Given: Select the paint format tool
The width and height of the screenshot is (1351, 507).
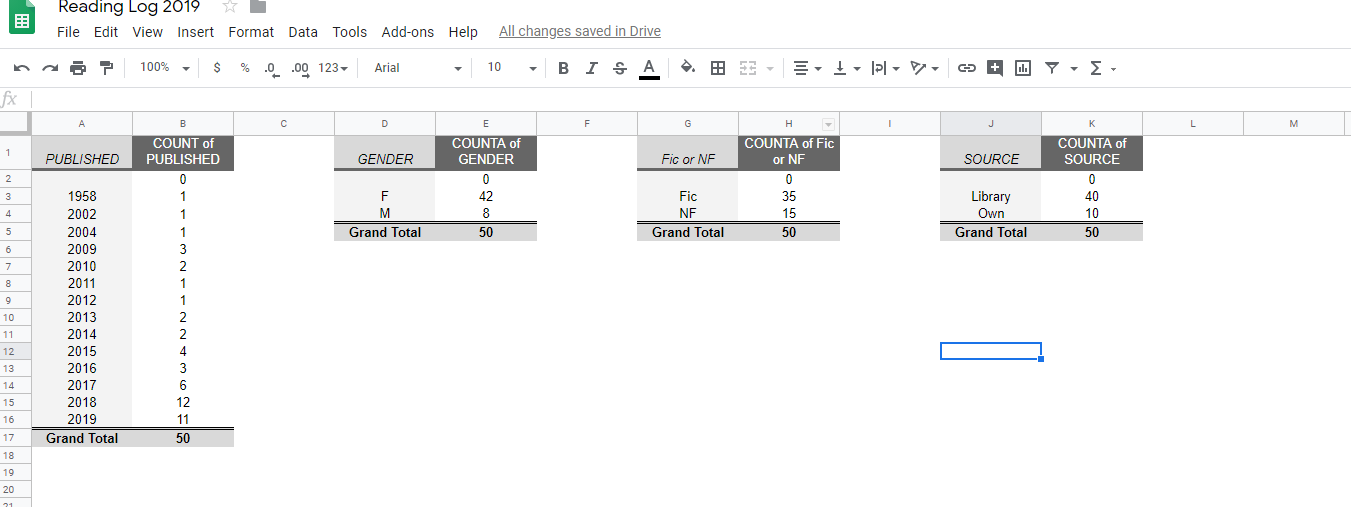Looking at the screenshot, I should 106,68.
